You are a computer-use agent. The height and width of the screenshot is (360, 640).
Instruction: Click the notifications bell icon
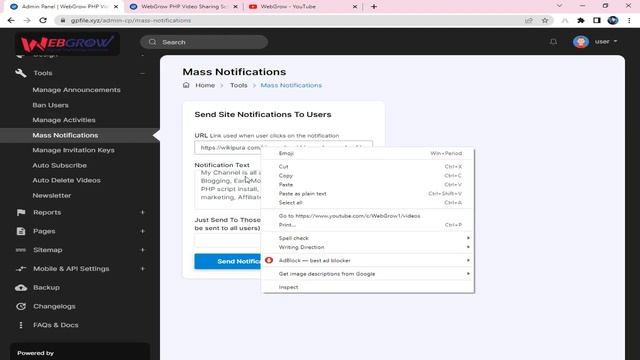point(553,42)
